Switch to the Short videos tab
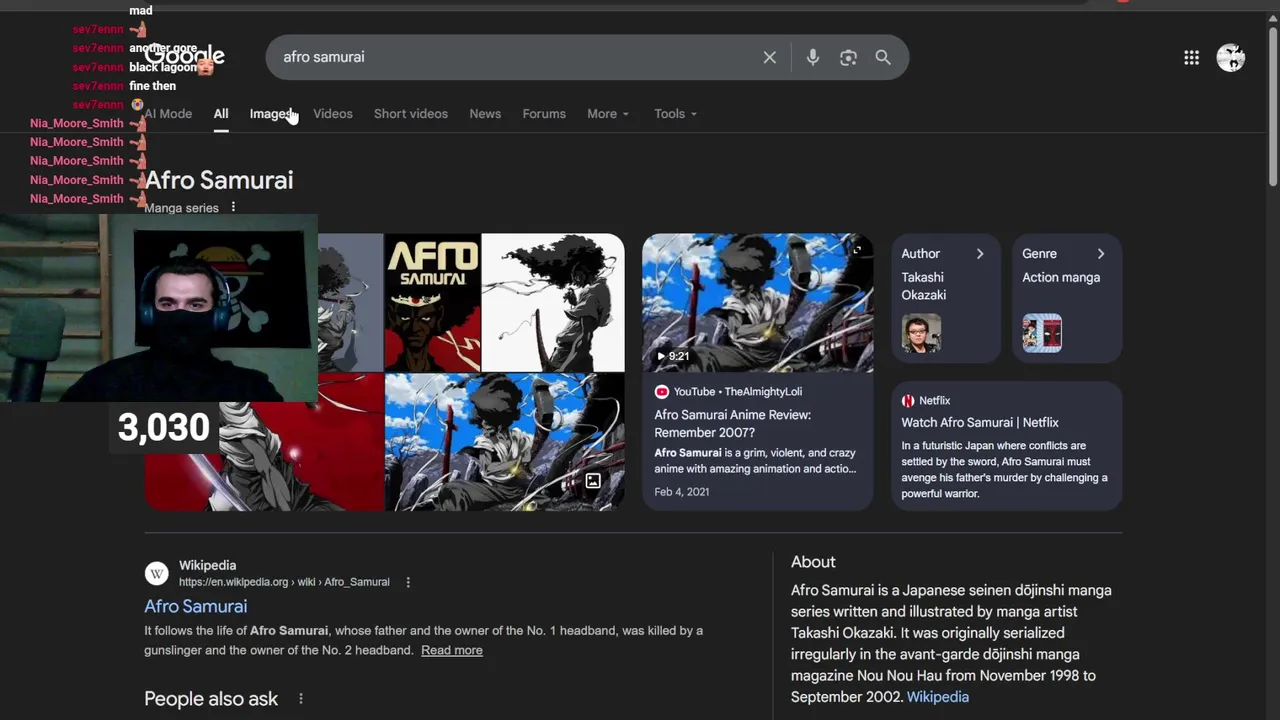 pos(411,114)
